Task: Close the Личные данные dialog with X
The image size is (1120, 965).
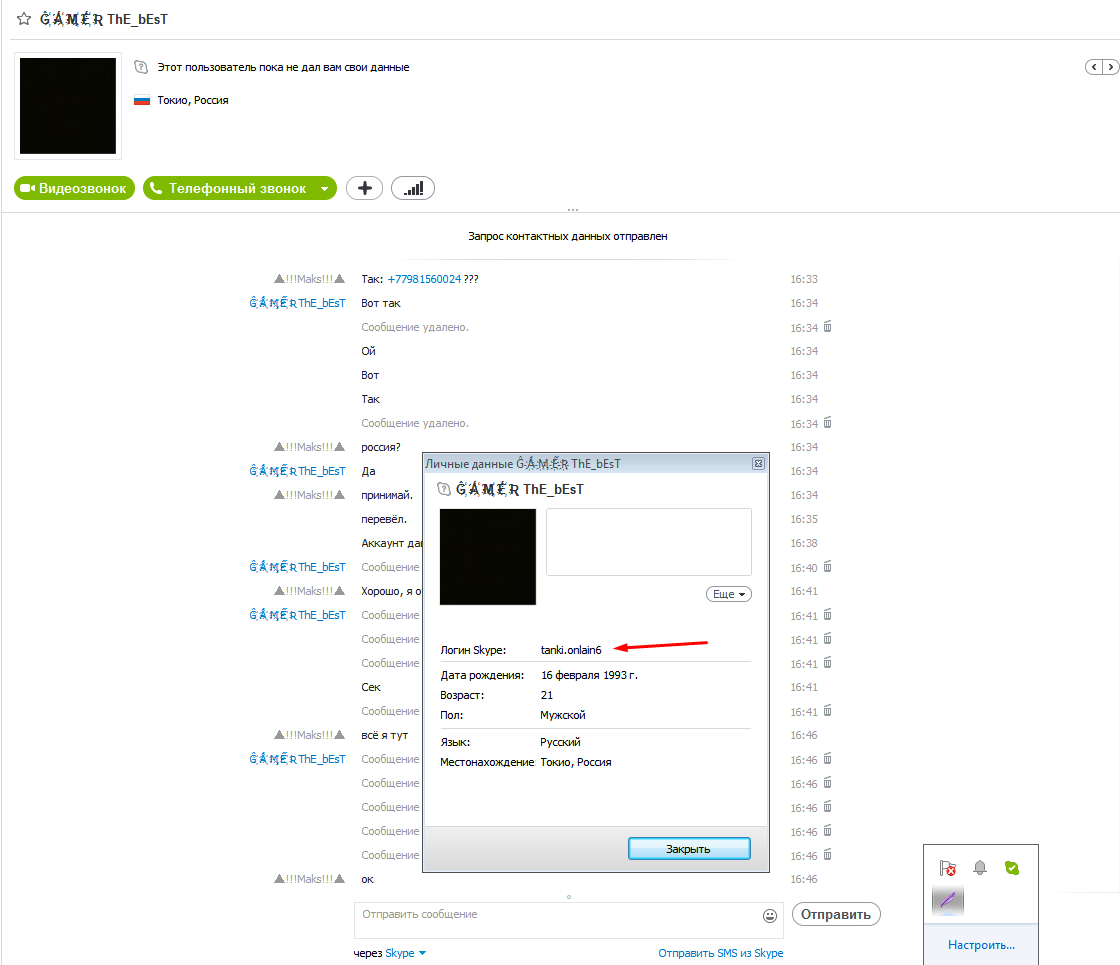Action: [759, 464]
